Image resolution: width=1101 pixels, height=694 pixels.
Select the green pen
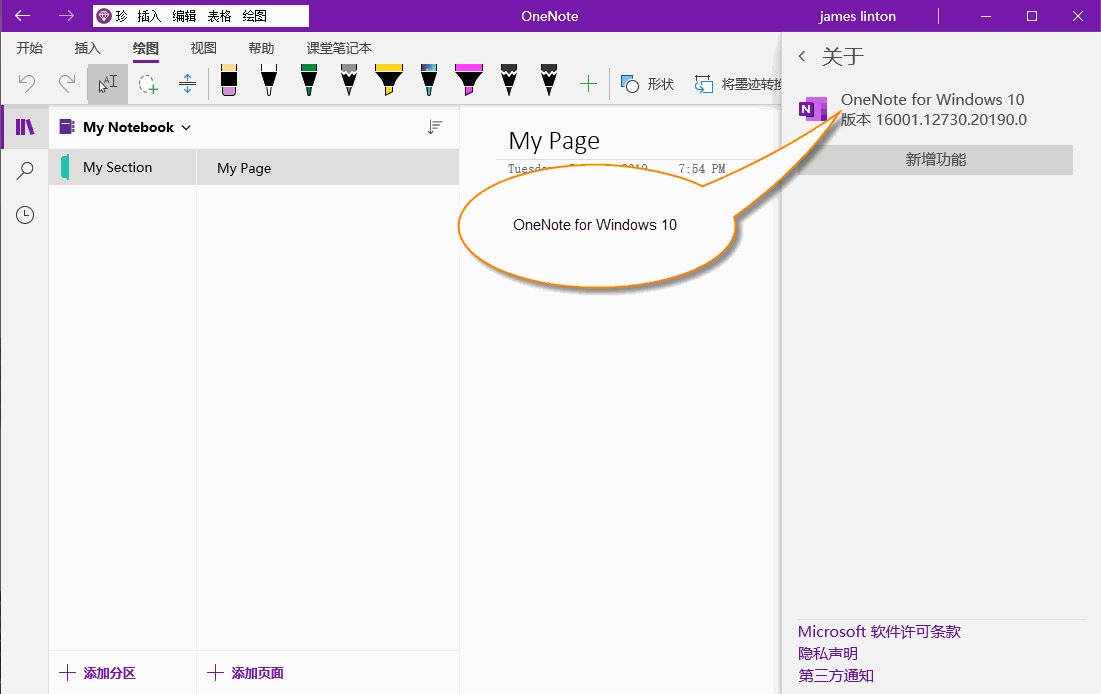[309, 80]
